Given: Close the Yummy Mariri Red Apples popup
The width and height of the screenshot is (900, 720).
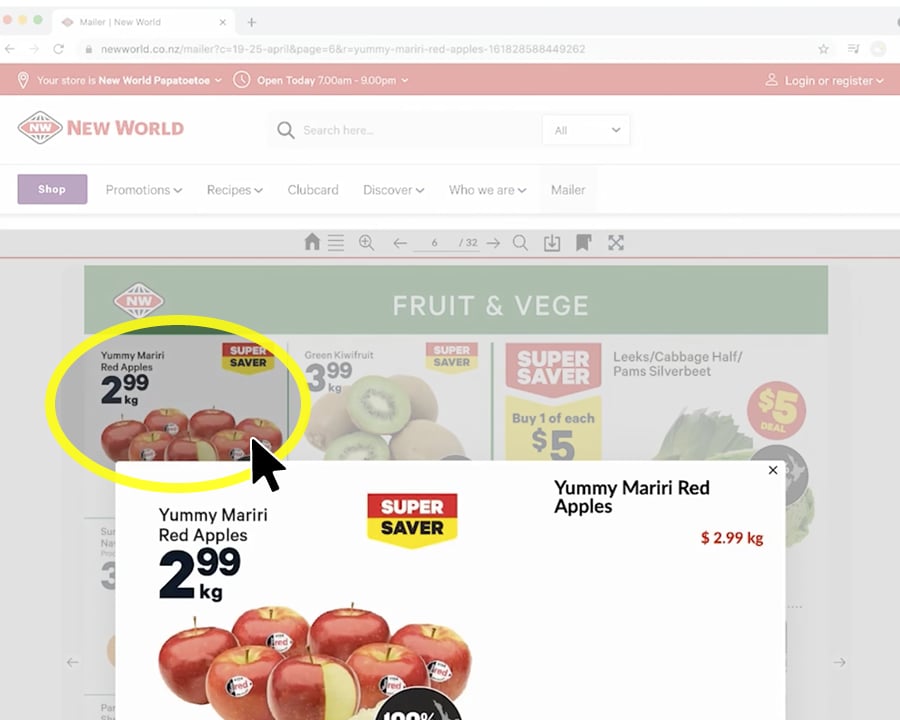Looking at the screenshot, I should (x=773, y=470).
